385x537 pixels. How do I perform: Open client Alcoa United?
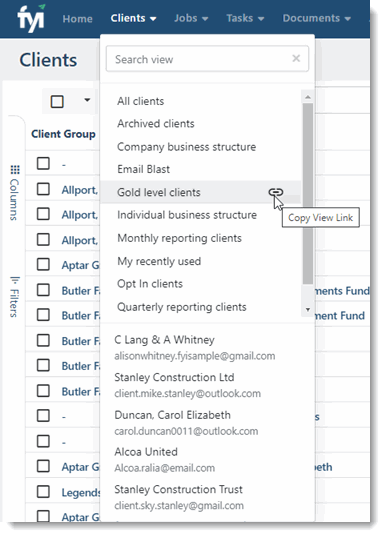tap(146, 452)
